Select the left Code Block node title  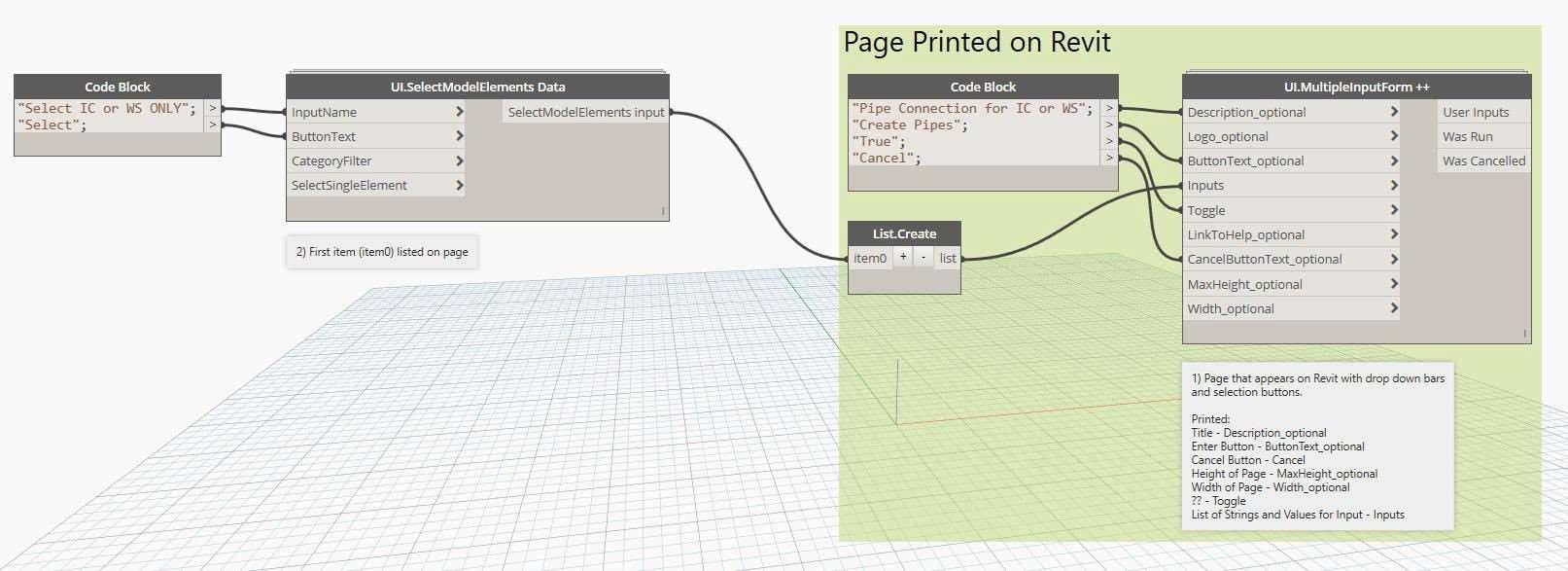(118, 87)
